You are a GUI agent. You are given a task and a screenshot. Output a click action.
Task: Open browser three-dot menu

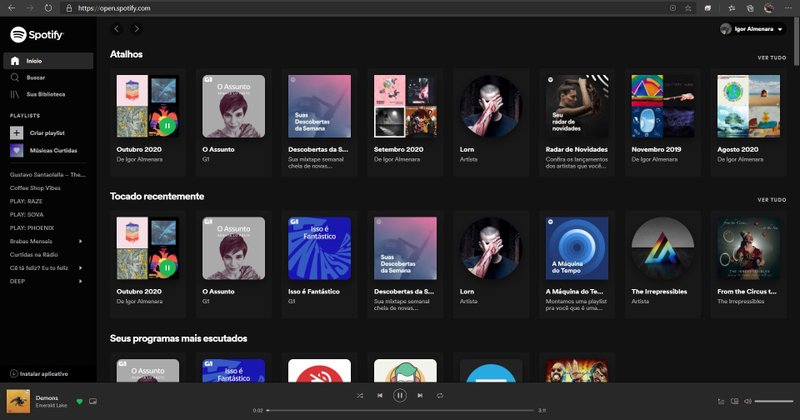click(788, 8)
